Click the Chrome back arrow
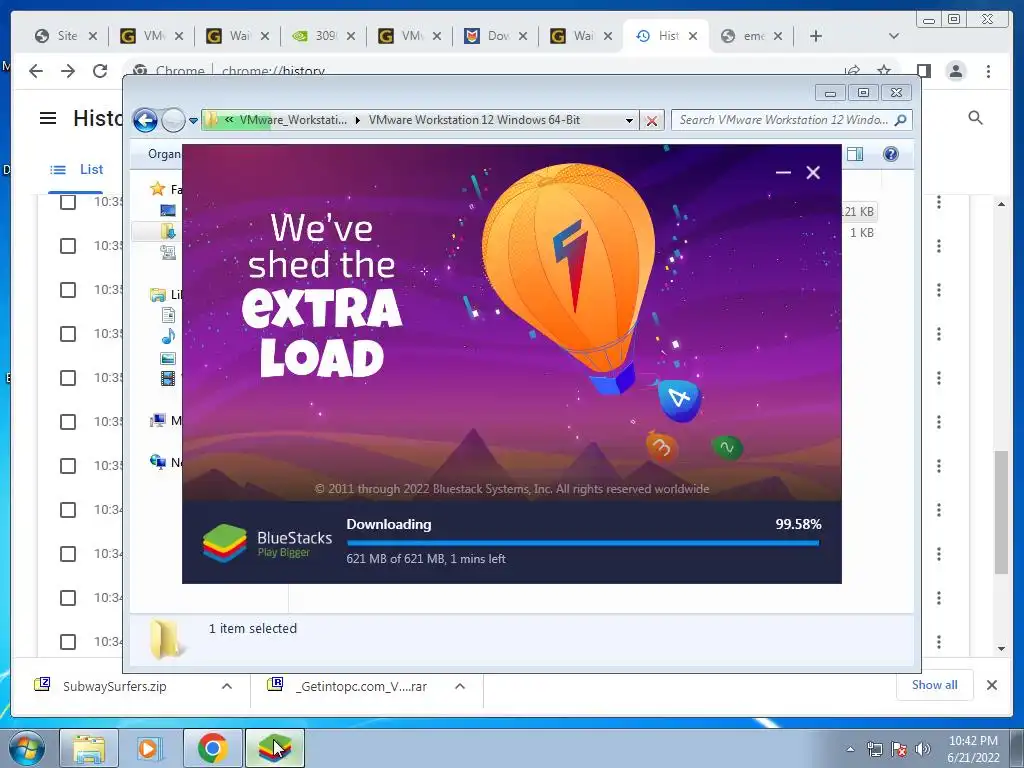1024x768 pixels. [x=36, y=71]
